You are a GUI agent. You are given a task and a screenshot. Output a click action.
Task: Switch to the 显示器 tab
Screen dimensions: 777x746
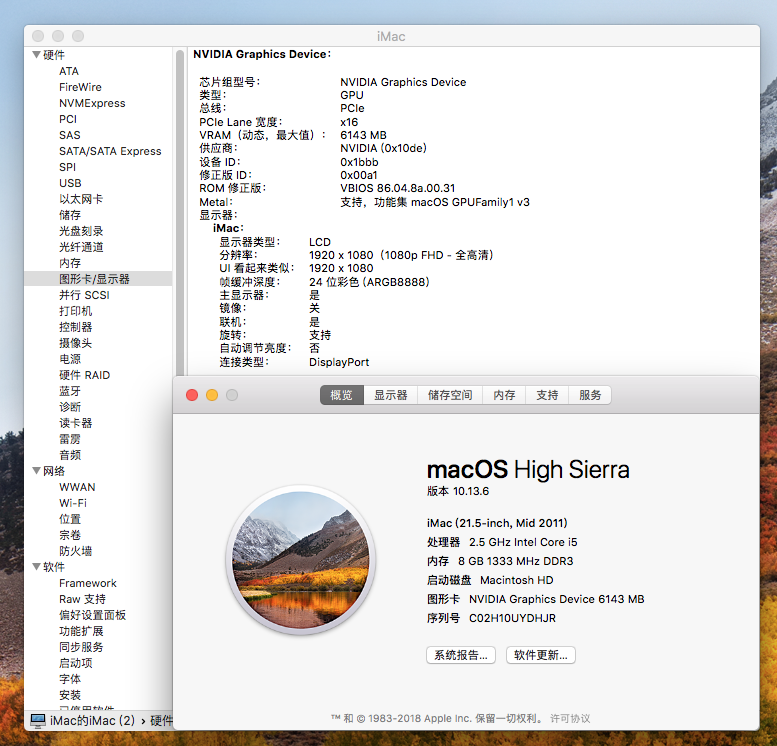coord(390,395)
